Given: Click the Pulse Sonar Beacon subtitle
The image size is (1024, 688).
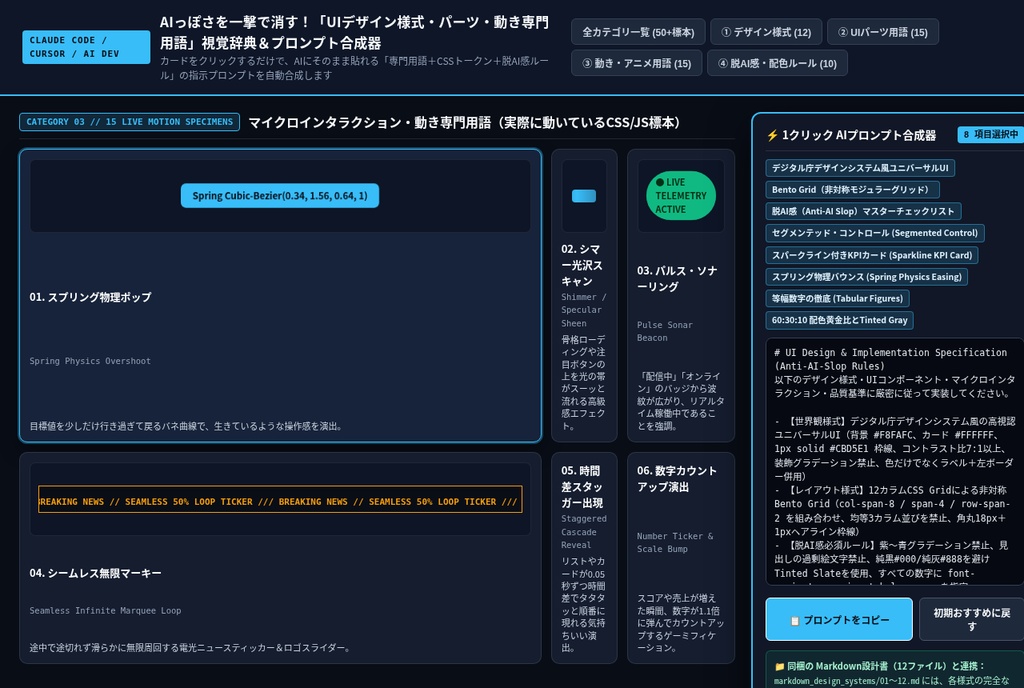Looking at the screenshot, I should tap(665, 331).
